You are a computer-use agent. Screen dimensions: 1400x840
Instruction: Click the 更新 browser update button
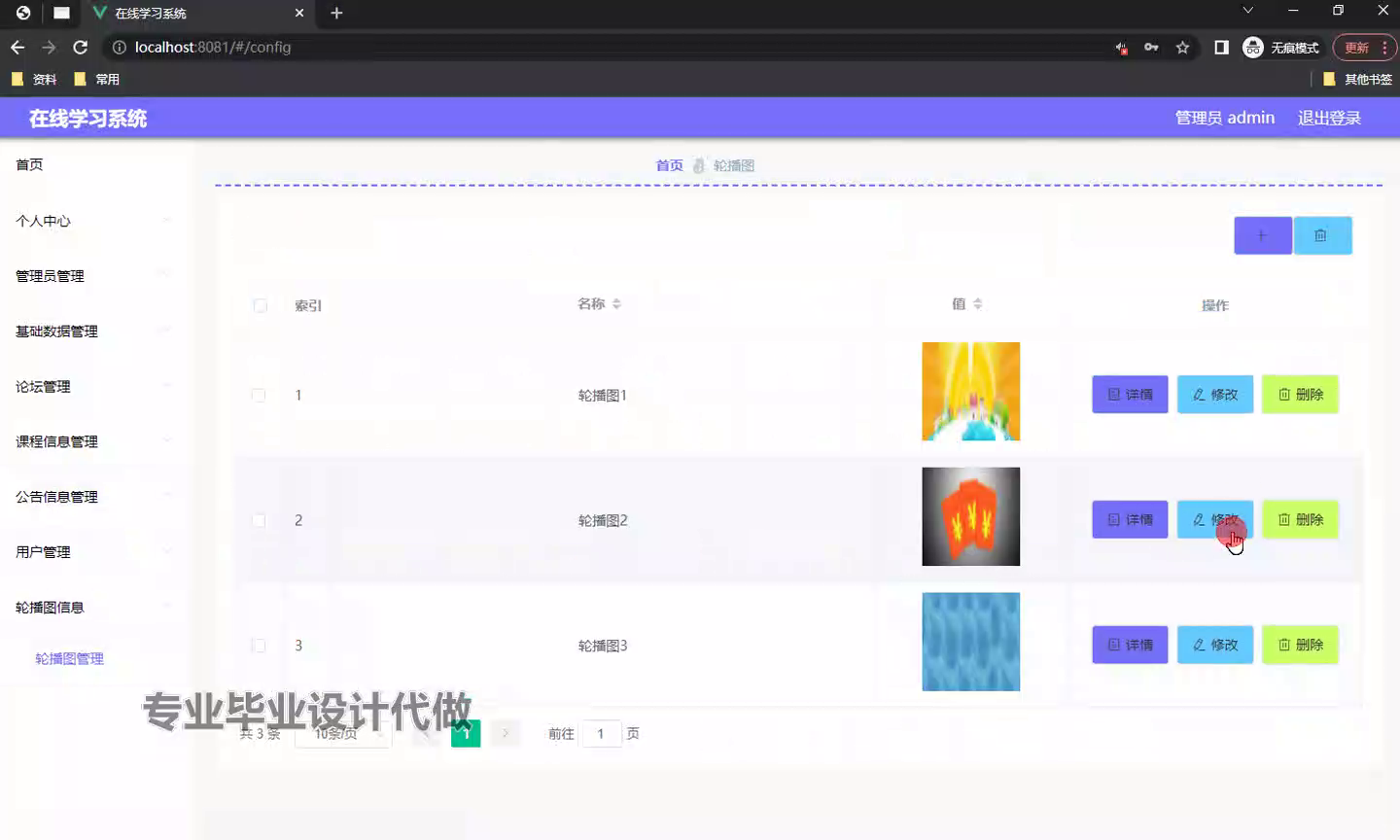1364,47
